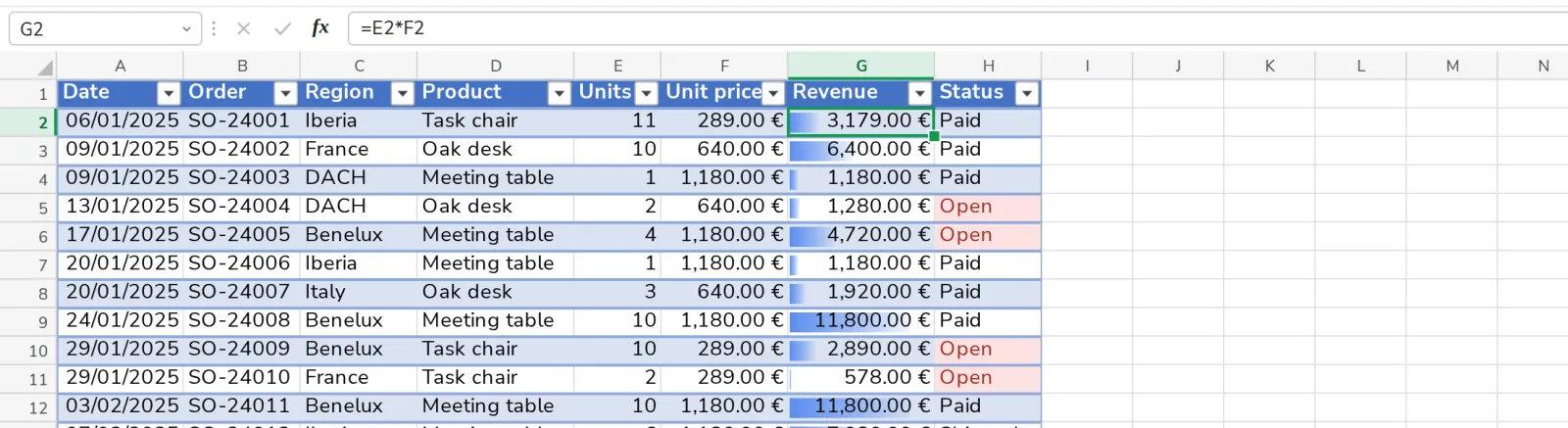1568x428 pixels.
Task: Select cell with order SO-24001
Action: click(241, 121)
